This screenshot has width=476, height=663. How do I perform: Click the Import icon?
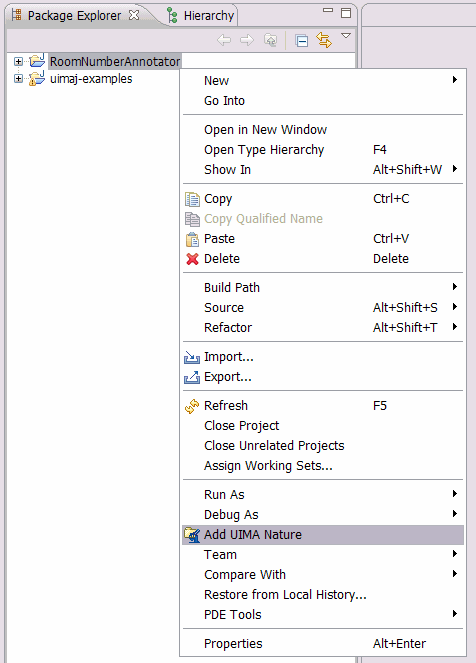pos(192,357)
